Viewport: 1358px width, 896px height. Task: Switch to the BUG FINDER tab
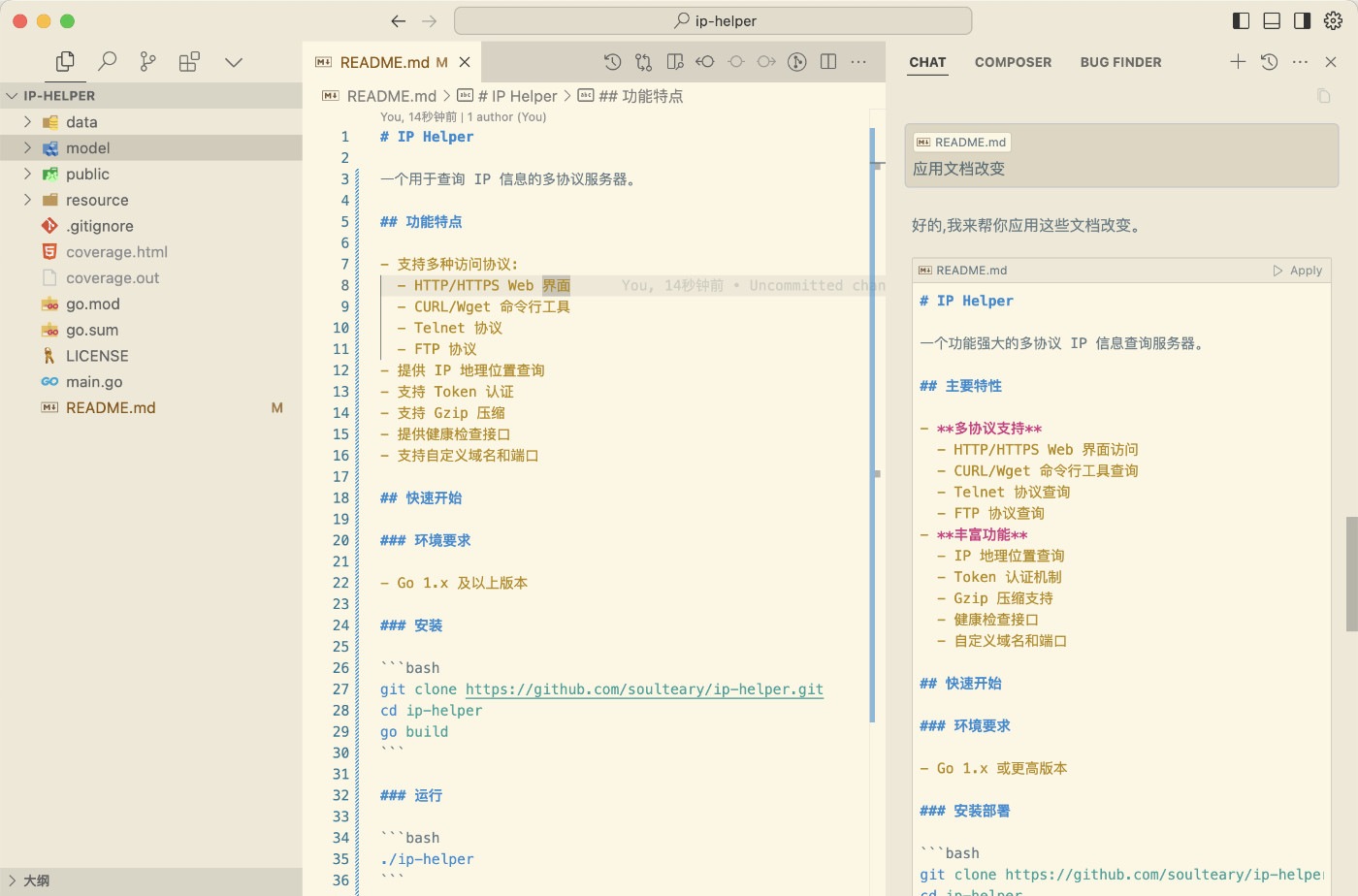point(1120,62)
